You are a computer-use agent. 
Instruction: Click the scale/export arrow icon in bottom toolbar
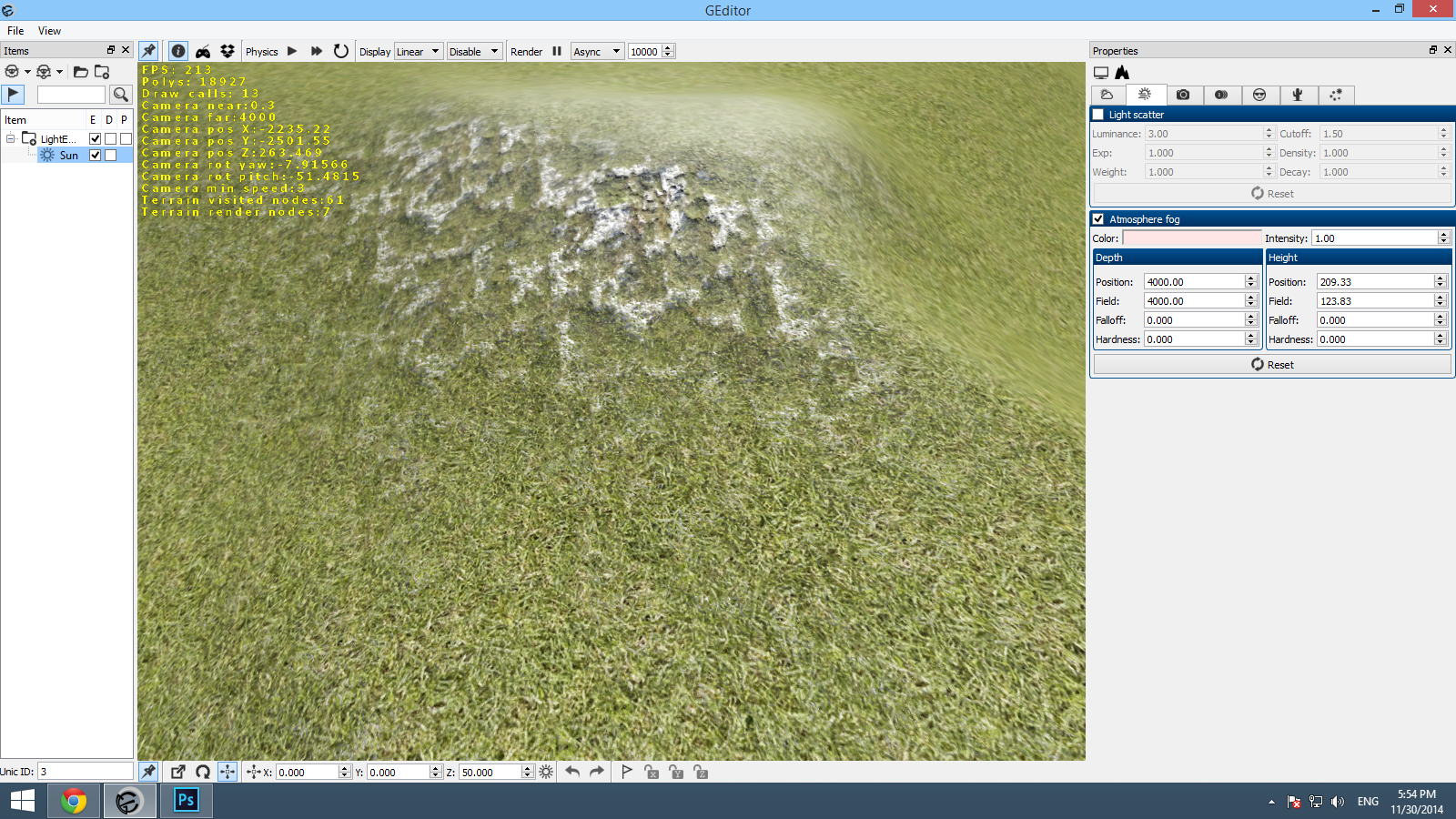[178, 772]
